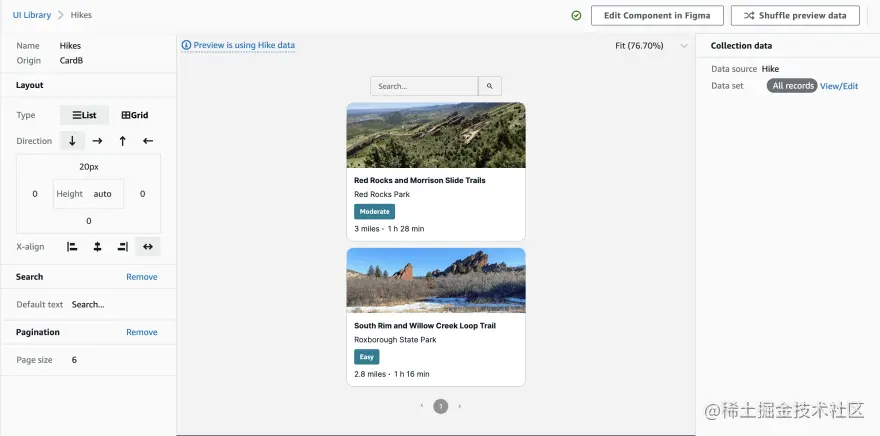The height and width of the screenshot is (436, 880).
Task: Click Red Rocks Park subtitle
Action: point(382,194)
